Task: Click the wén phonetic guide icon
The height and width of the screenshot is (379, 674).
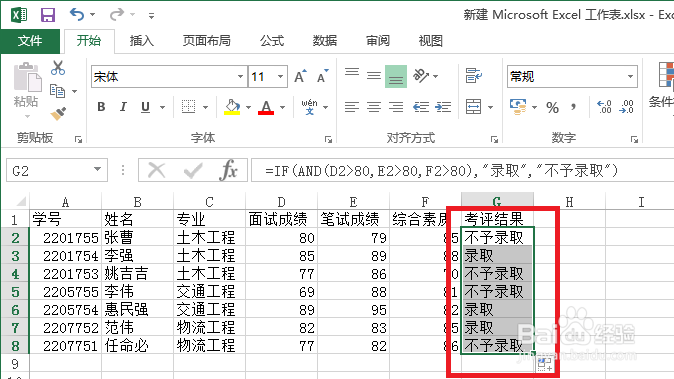Action: (x=309, y=107)
